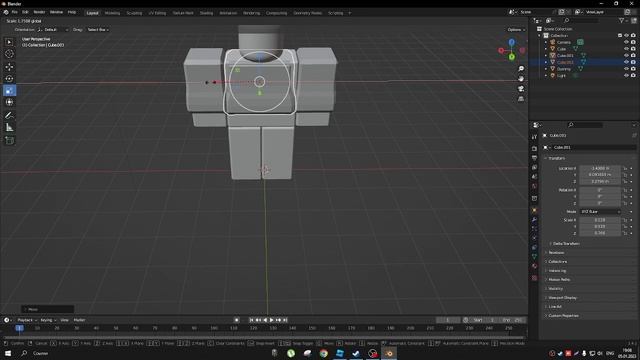
Task: Expand the Instancing panel
Action: [557, 271]
